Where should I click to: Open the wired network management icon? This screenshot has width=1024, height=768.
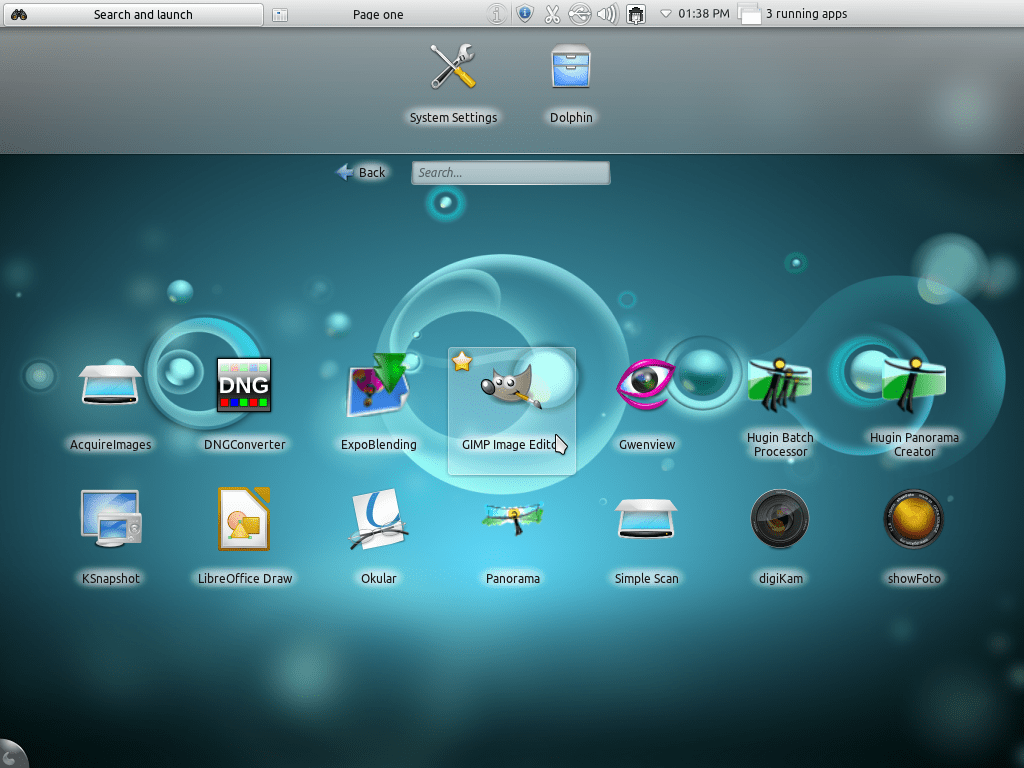tap(636, 14)
